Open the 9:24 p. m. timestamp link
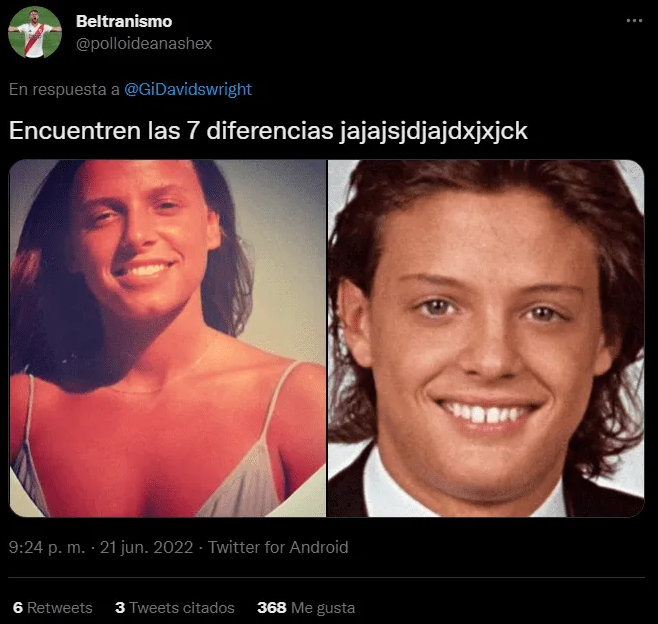The height and width of the screenshot is (624, 658). [x=47, y=547]
